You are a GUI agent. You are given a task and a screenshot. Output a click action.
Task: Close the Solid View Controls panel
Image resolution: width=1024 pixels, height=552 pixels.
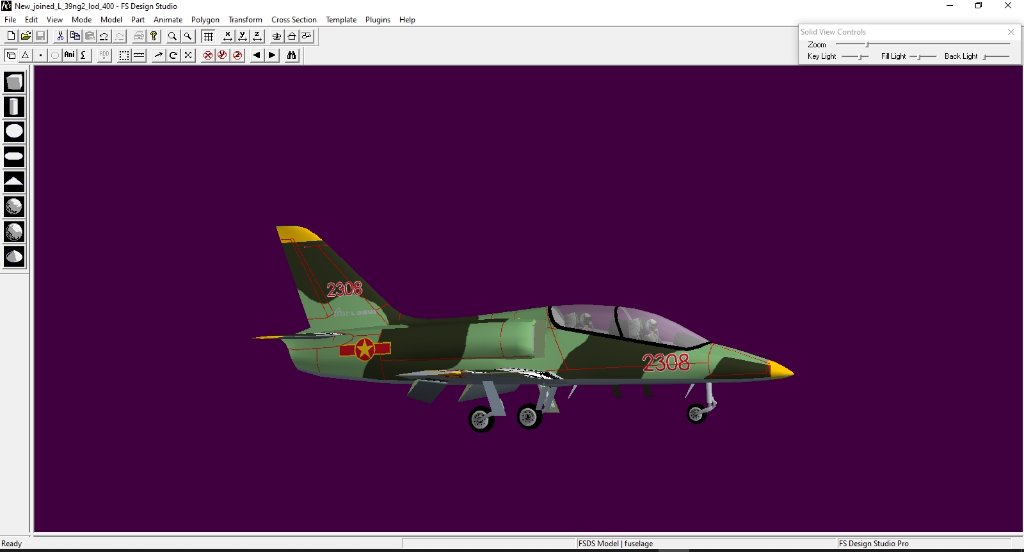coord(1010,32)
